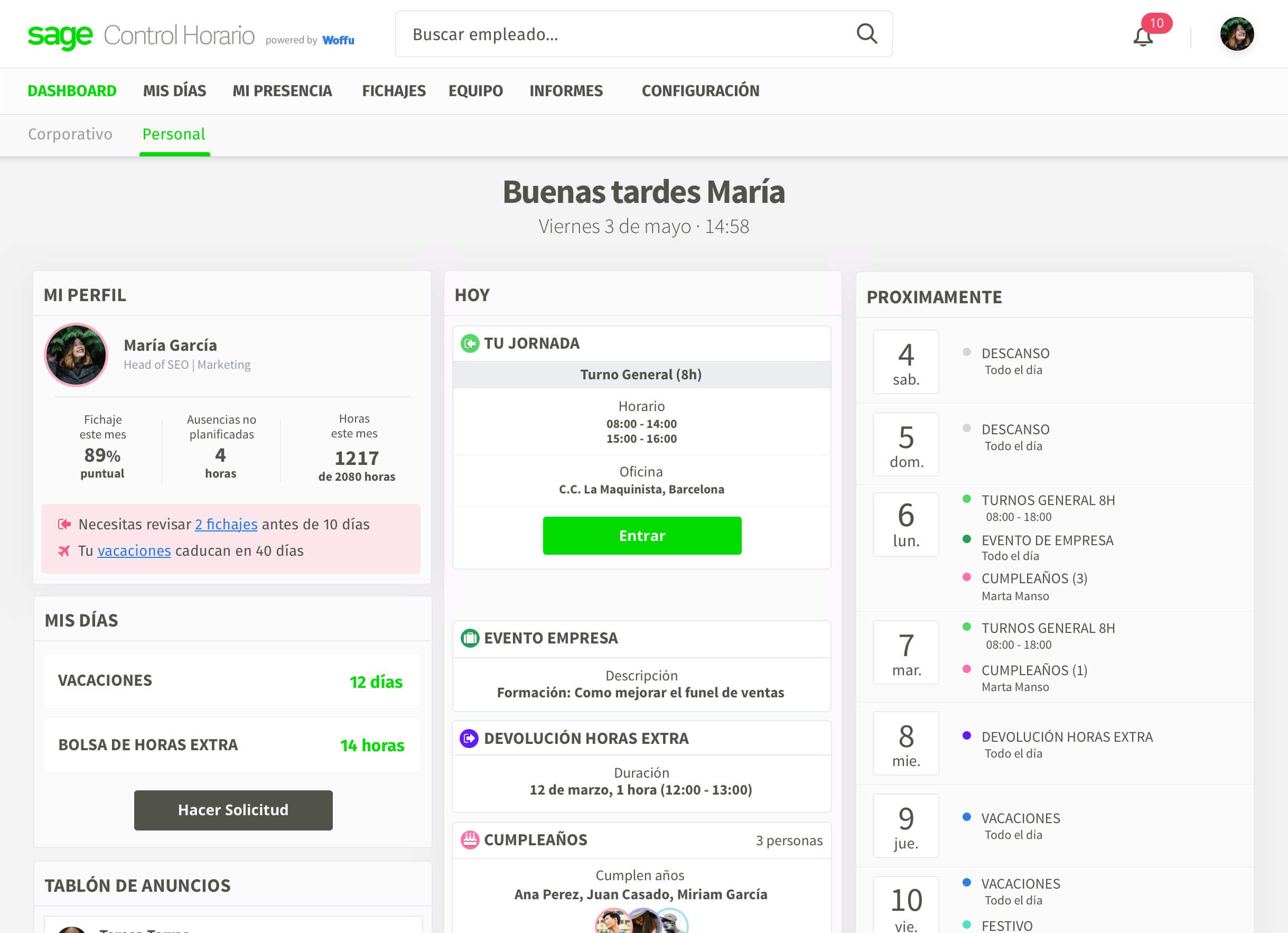Click the 9 jue. date tile
This screenshot has height=933, width=1288.
906,826
